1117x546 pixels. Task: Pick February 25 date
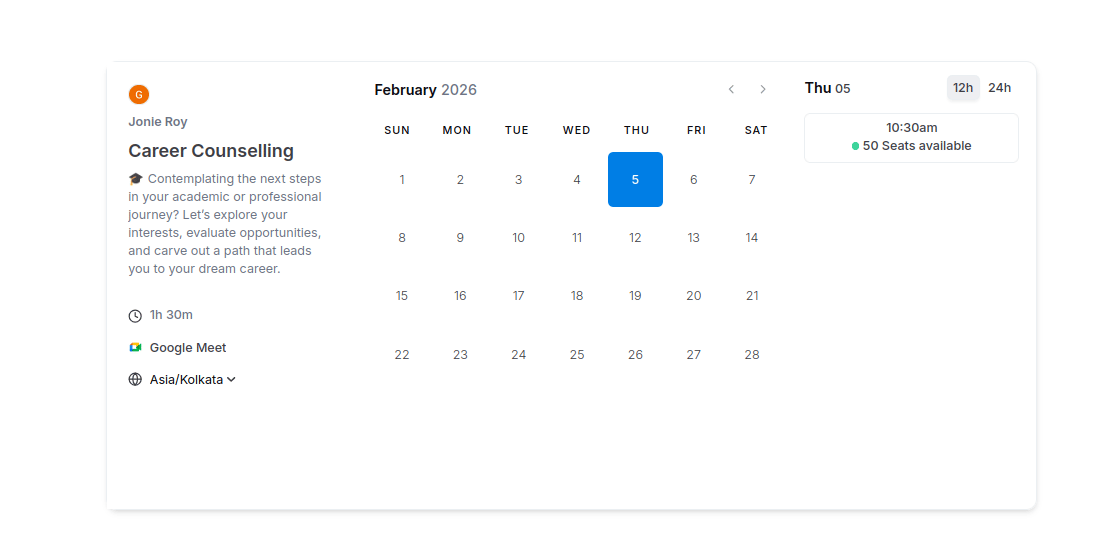(577, 355)
